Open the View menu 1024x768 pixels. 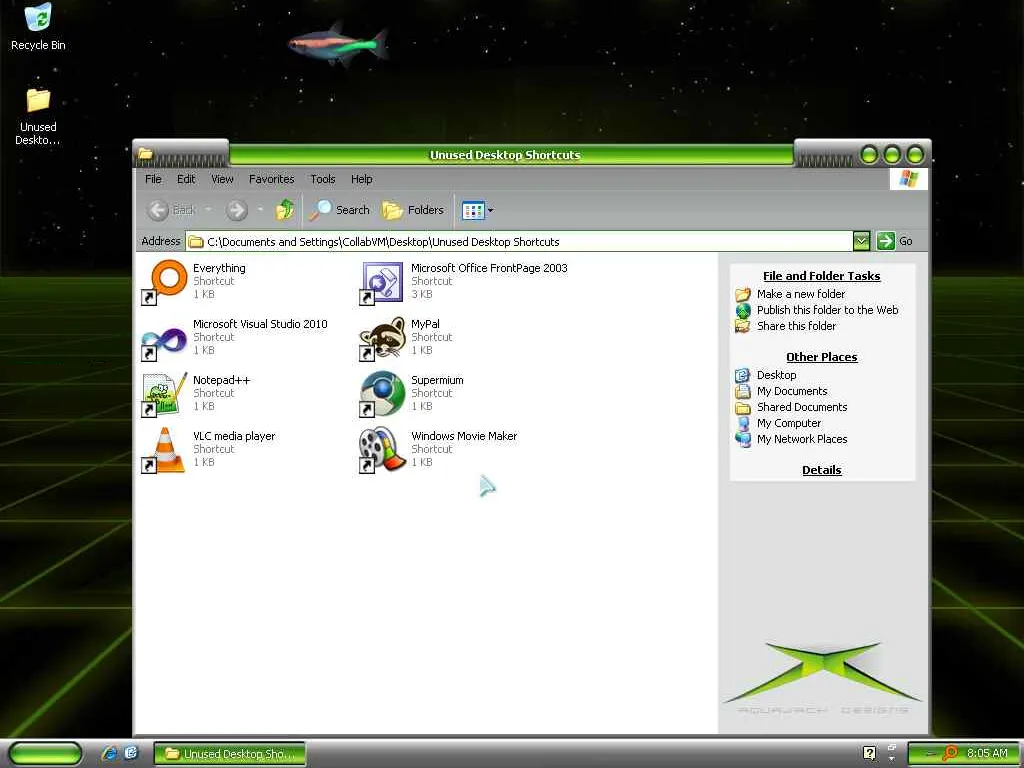[222, 179]
